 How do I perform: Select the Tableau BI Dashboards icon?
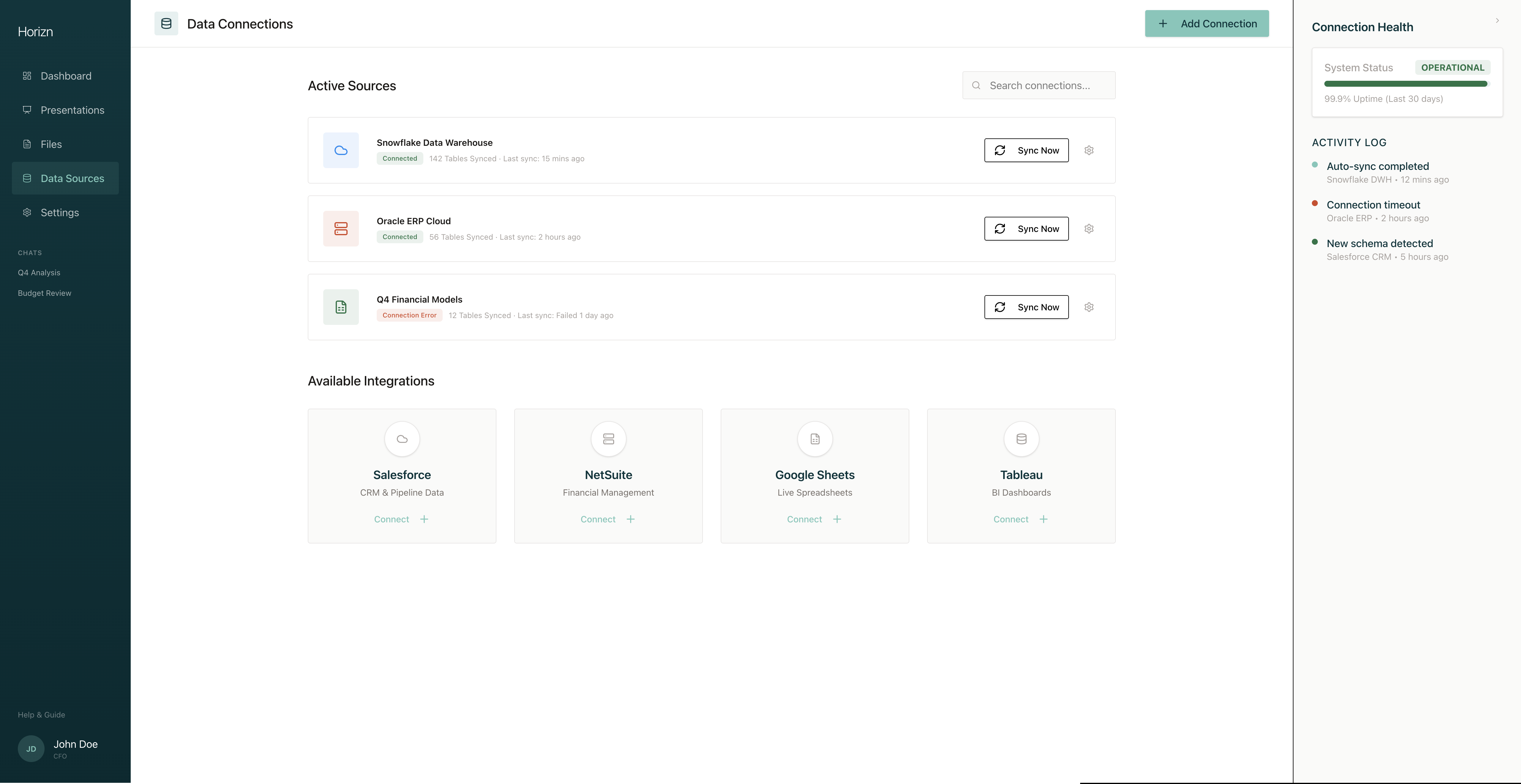(x=1022, y=439)
